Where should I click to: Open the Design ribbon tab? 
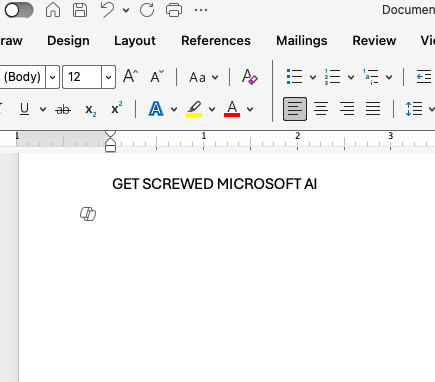click(x=68, y=41)
